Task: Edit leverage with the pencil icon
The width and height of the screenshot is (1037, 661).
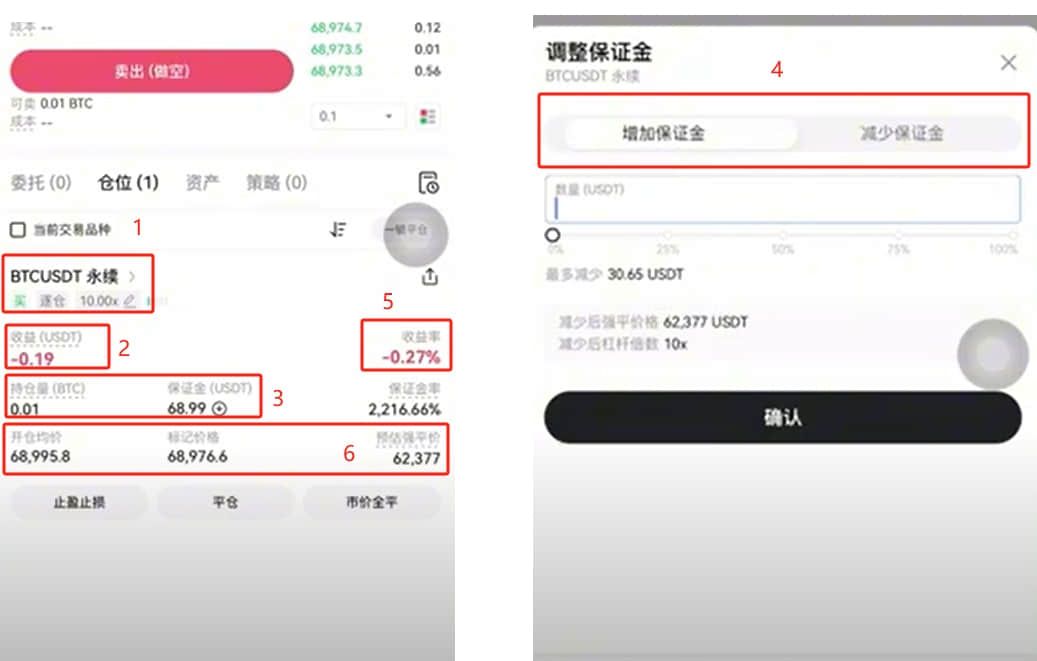Action: pos(130,301)
